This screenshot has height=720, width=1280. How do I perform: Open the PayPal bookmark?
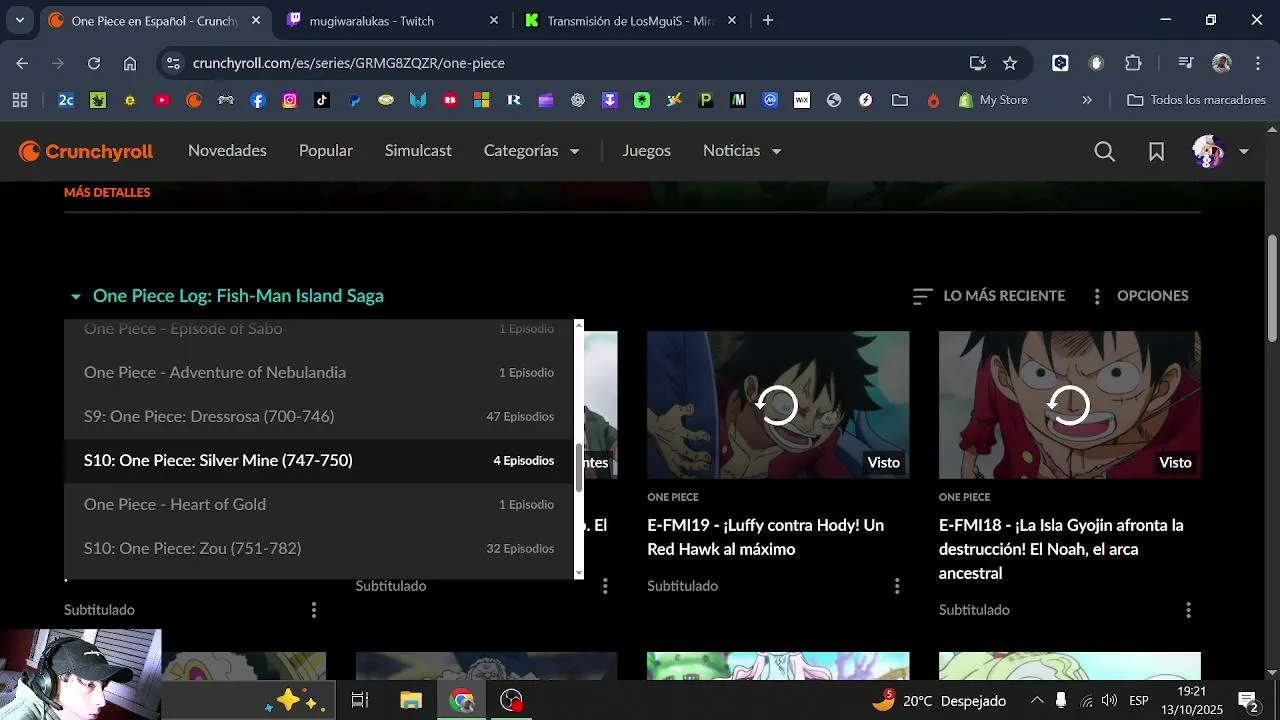coord(354,100)
